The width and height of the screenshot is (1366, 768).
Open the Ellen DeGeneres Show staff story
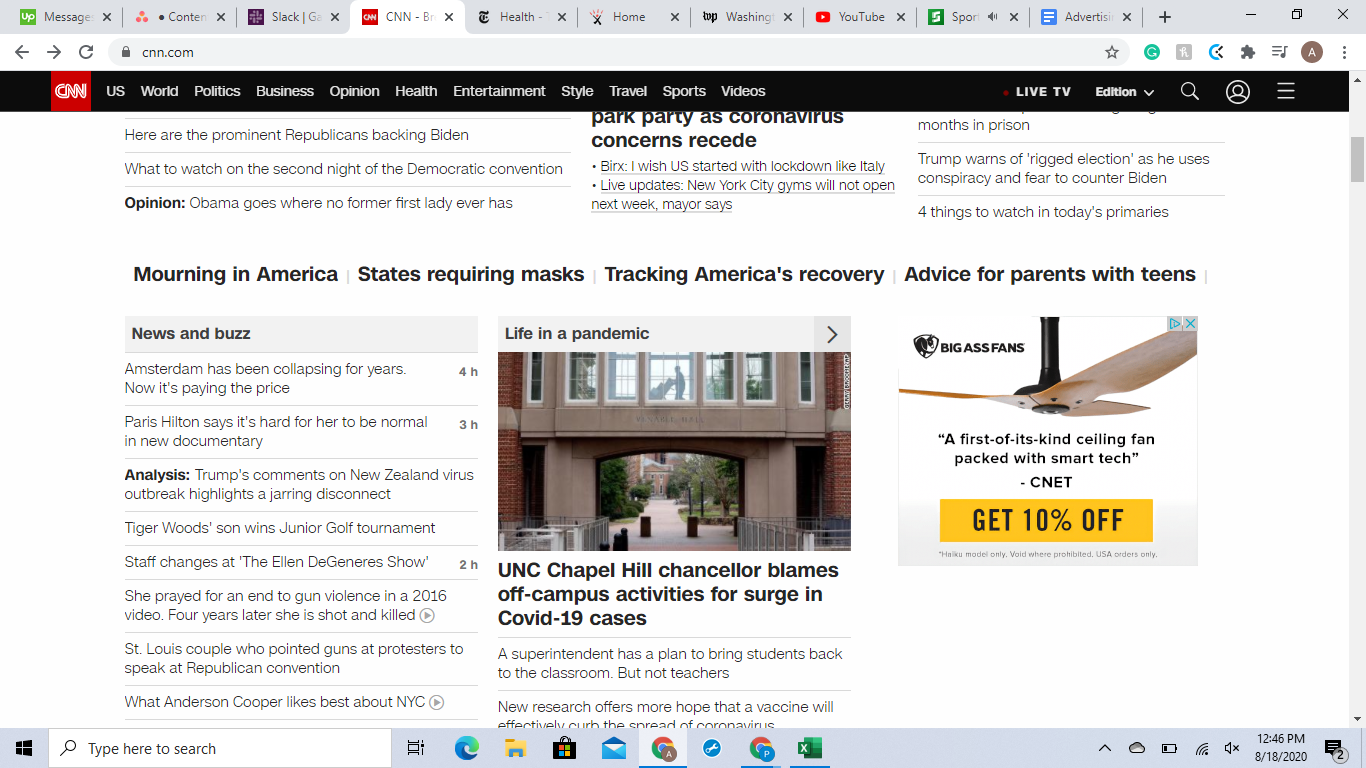pyautogui.click(x=276, y=562)
